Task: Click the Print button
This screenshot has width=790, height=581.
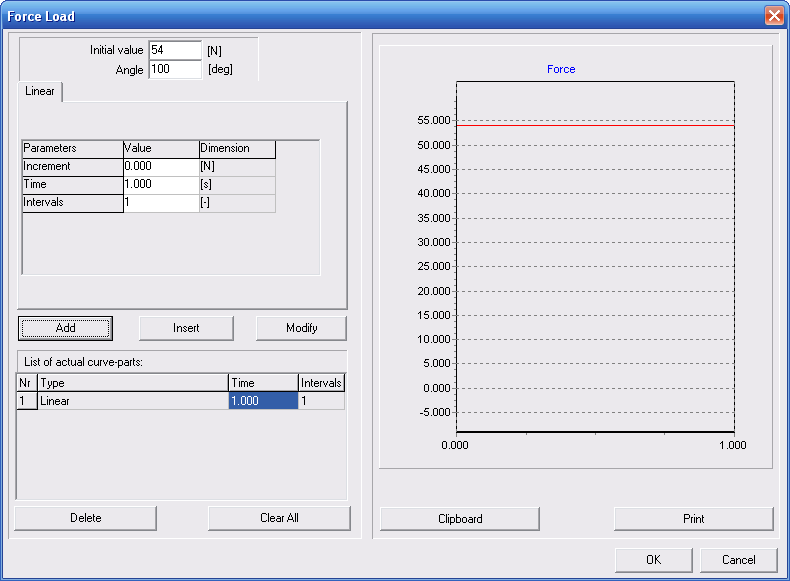Action: click(694, 519)
